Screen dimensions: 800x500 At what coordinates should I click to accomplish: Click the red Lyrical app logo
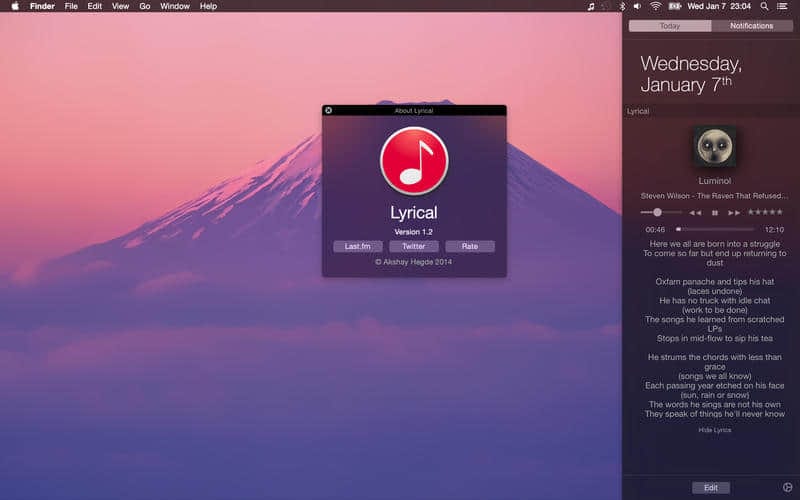[414, 161]
